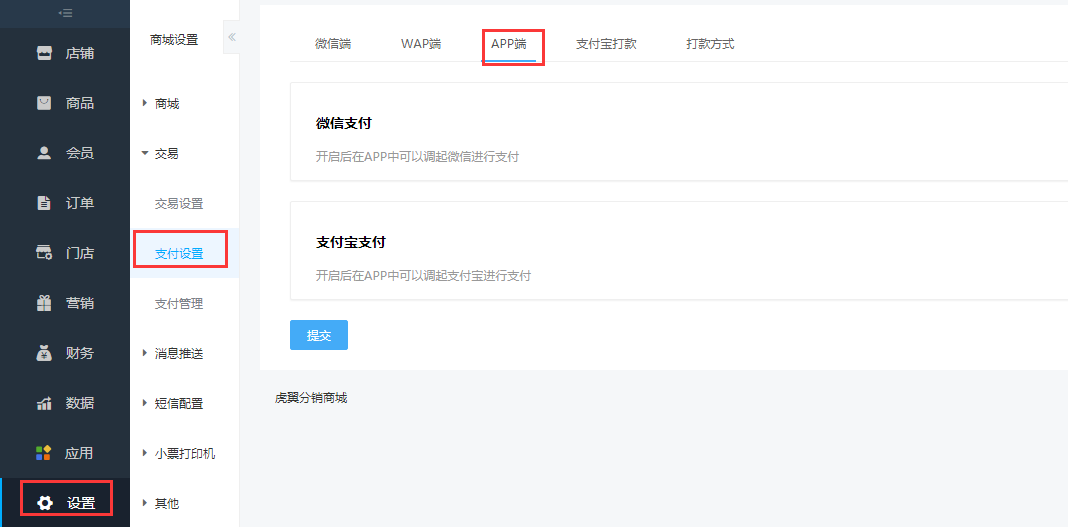This screenshot has width=1068, height=527.
Task: Click the sidebar collapse icon at top
Action: (65, 13)
